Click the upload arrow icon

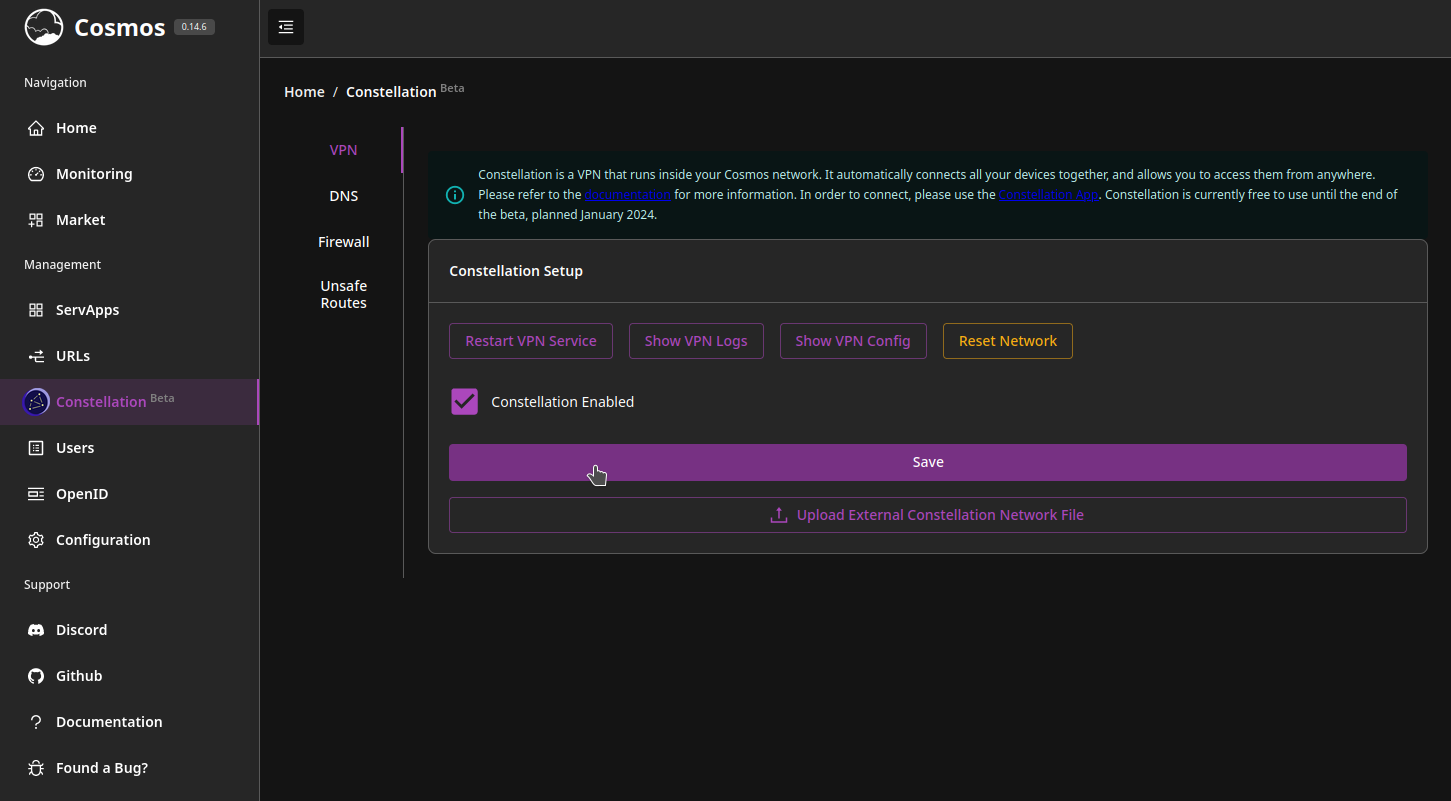point(779,515)
